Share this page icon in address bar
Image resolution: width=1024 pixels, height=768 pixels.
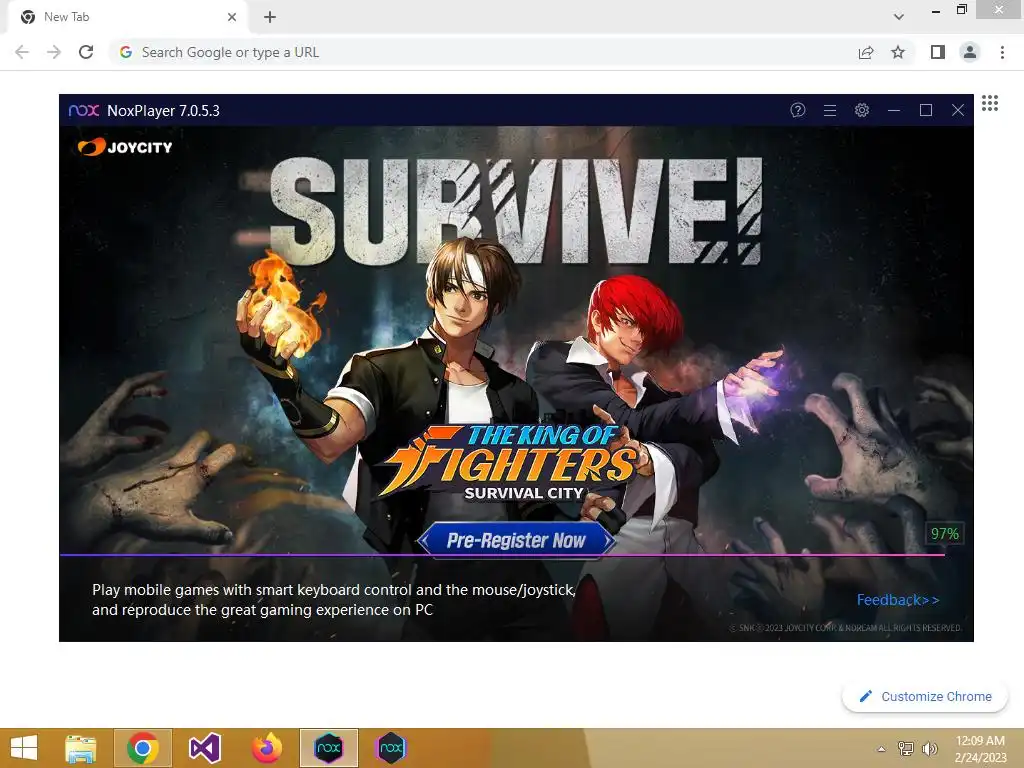point(866,52)
